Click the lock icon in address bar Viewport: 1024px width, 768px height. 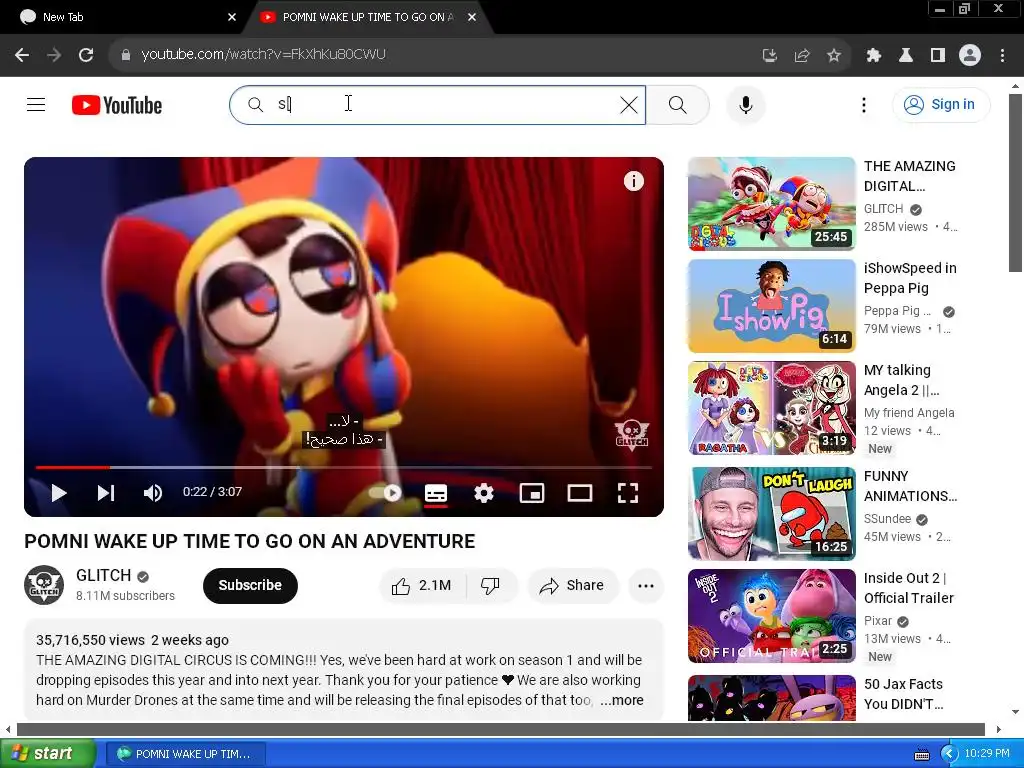click(x=125, y=55)
